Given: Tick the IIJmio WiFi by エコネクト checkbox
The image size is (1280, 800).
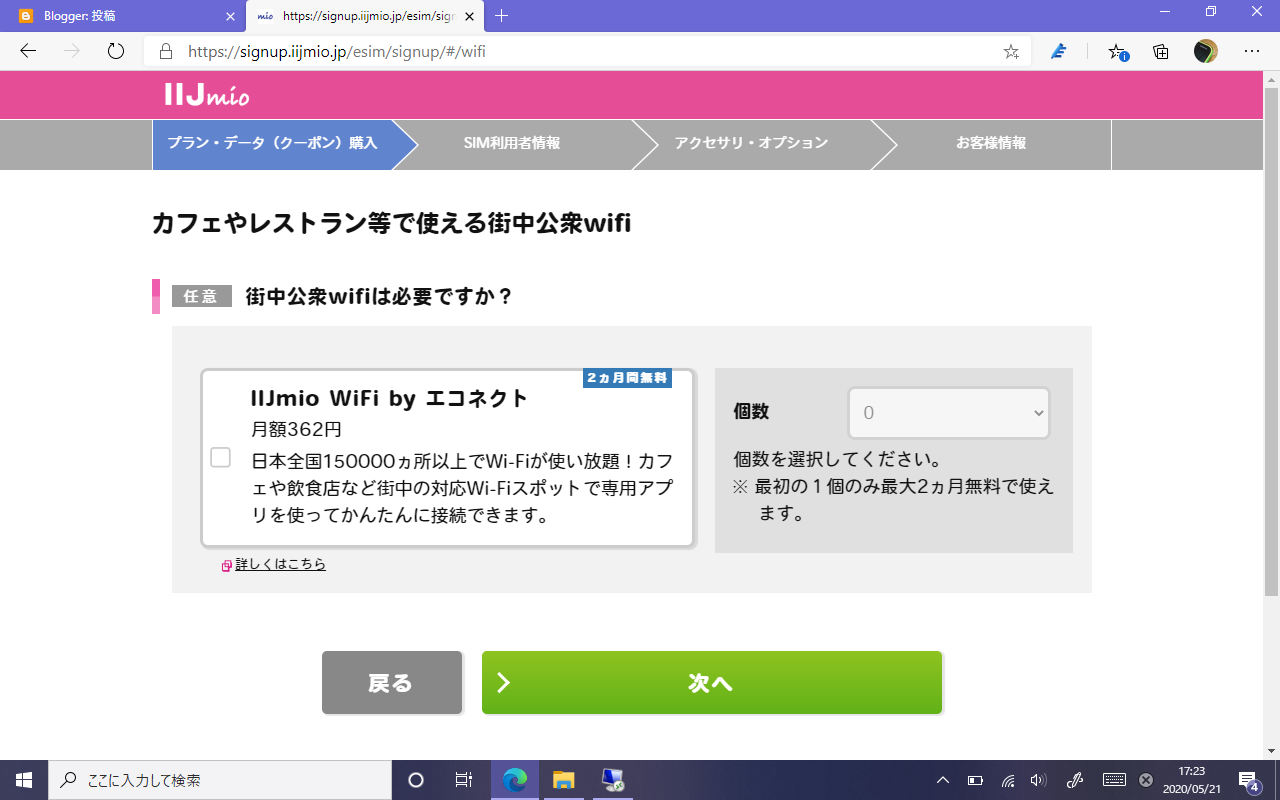Looking at the screenshot, I should 220,458.
